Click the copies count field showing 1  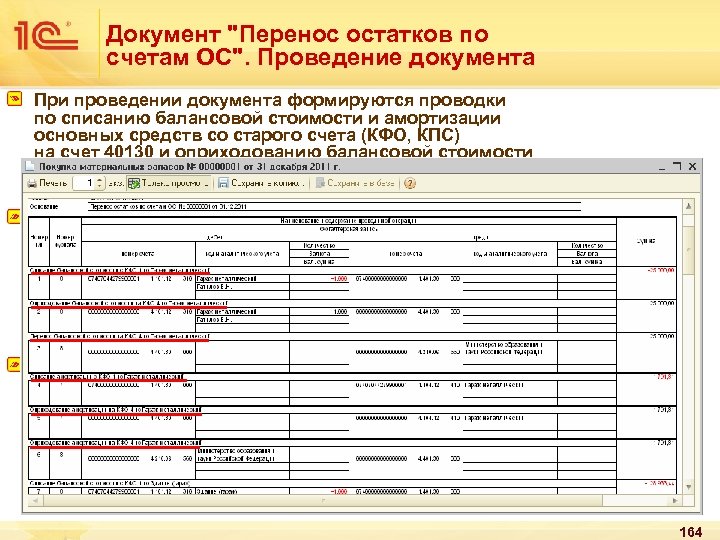coord(85,183)
